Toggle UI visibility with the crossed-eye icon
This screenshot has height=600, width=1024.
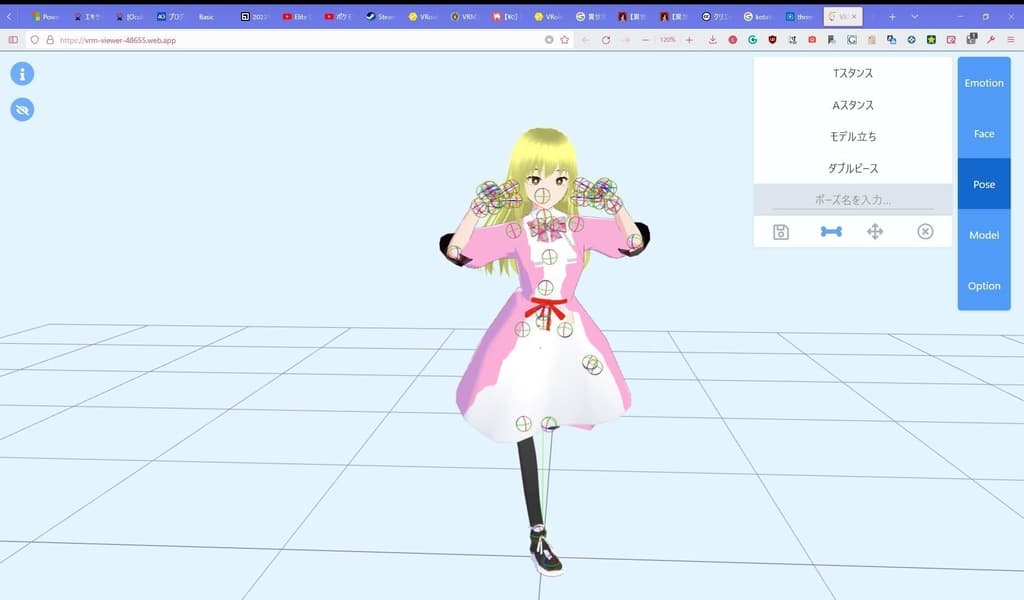pyautogui.click(x=22, y=110)
